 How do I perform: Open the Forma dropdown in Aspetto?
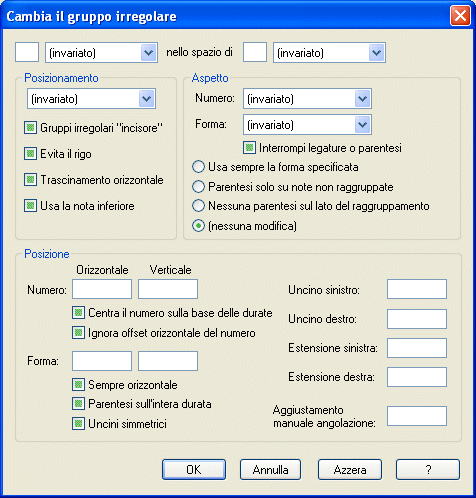[x=307, y=125]
